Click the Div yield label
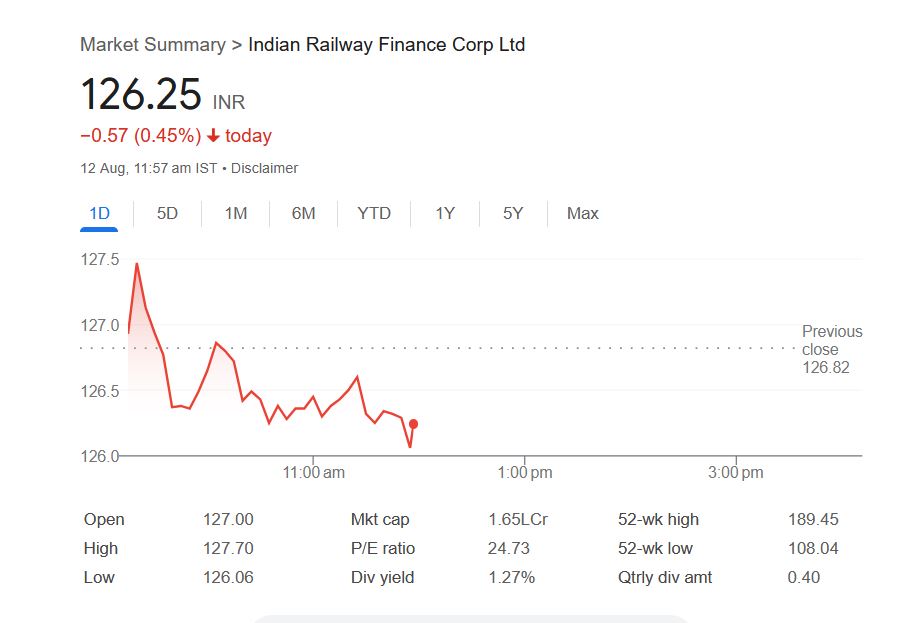Image resolution: width=922 pixels, height=623 pixels. pyautogui.click(x=382, y=577)
